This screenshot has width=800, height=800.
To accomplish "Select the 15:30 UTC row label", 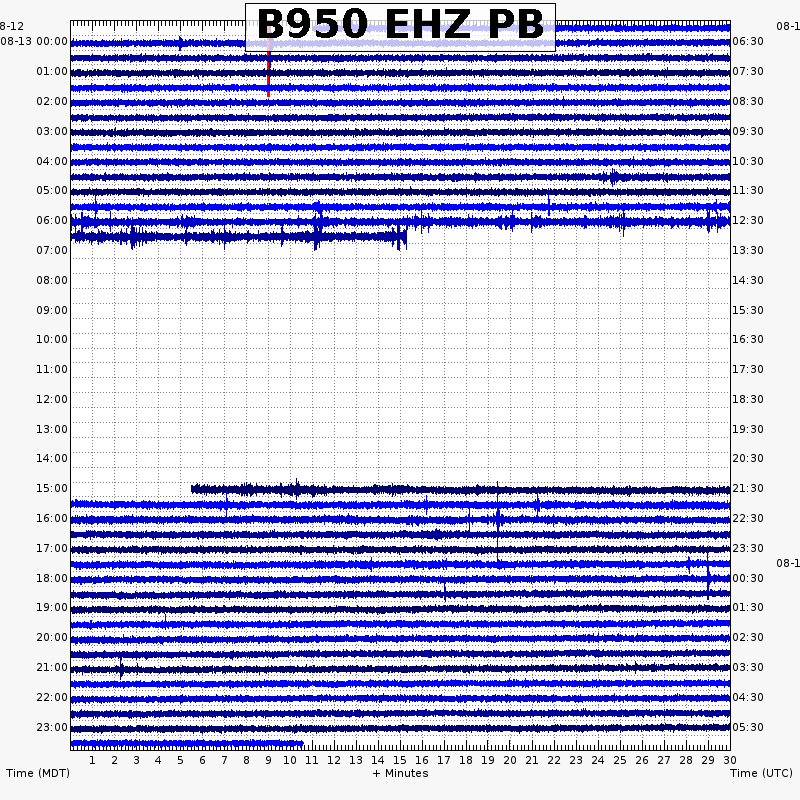I will [748, 311].
